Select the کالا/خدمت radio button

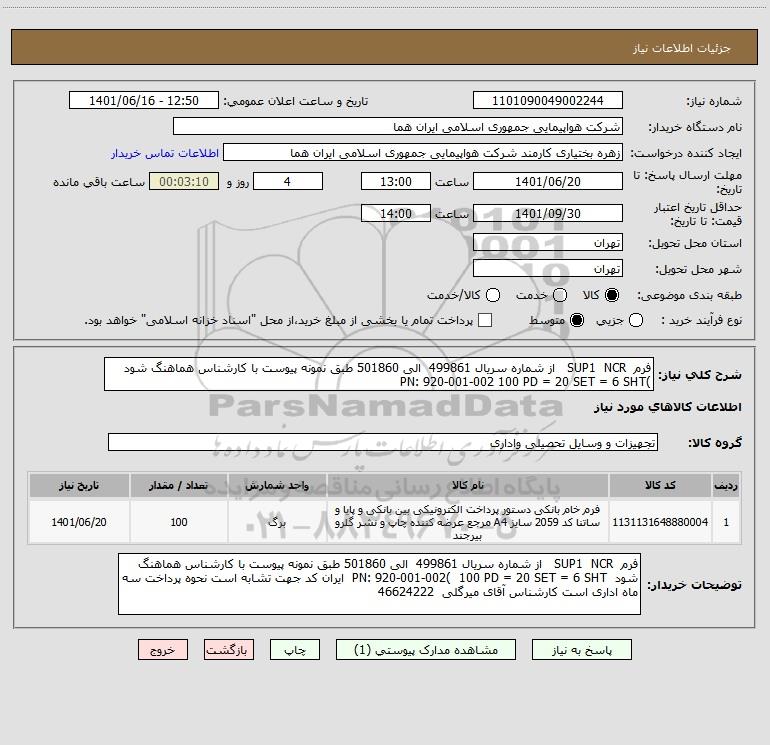[x=493, y=295]
